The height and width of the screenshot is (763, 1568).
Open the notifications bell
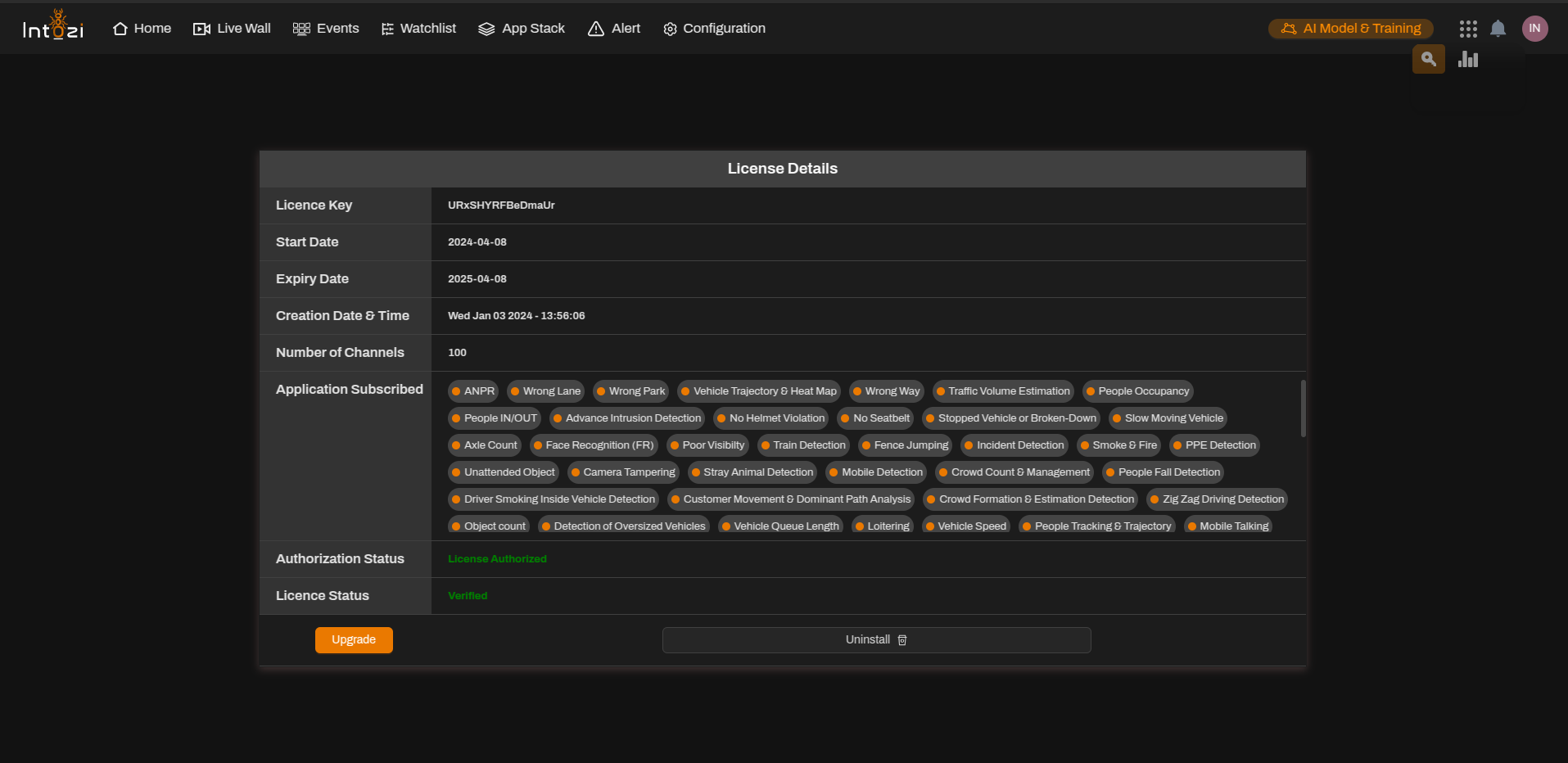(1498, 29)
